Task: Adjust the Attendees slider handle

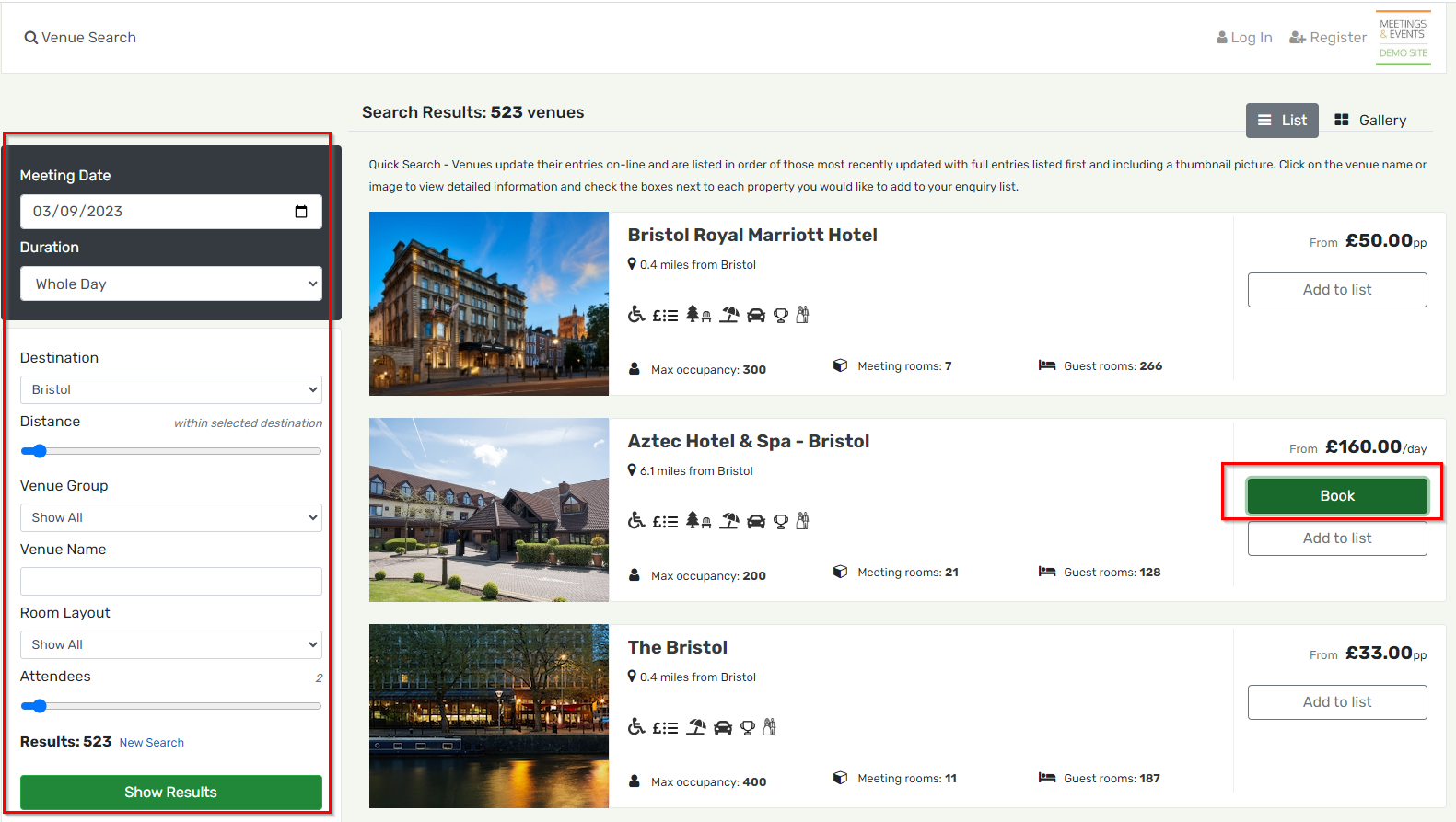Action: [x=39, y=706]
